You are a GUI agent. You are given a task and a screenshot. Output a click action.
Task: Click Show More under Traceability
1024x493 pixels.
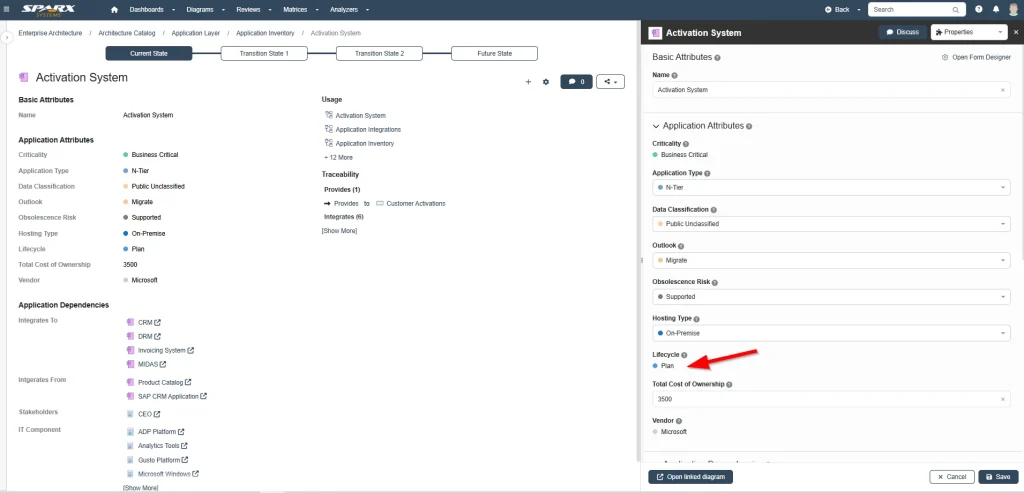click(x=339, y=231)
